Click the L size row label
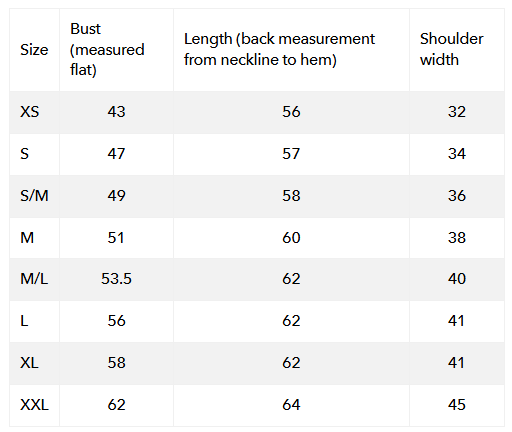This screenshot has width=512, height=432. [x=24, y=321]
